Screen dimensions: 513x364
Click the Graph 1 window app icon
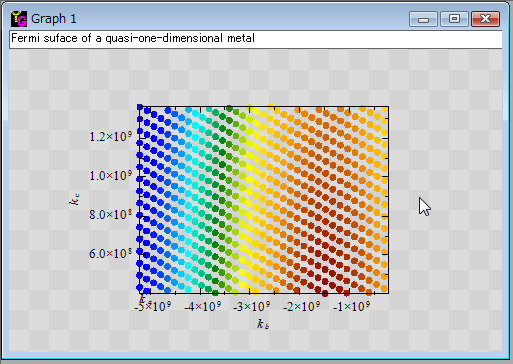[x=19, y=19]
